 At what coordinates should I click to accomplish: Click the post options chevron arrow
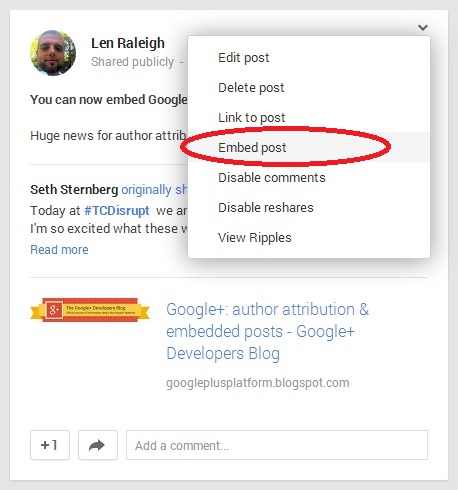tap(423, 27)
